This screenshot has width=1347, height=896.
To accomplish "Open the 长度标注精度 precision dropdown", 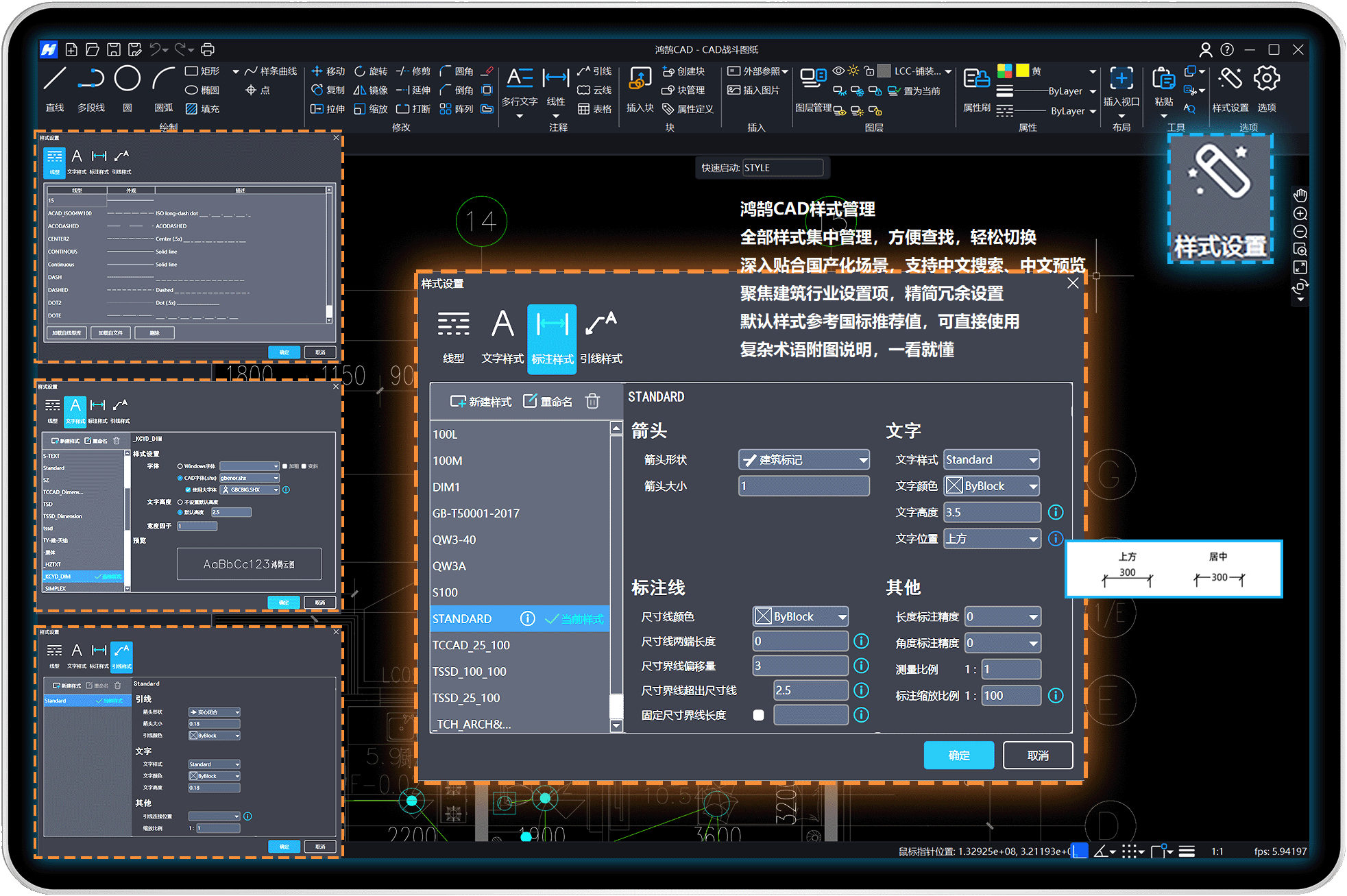I will click(x=1002, y=617).
